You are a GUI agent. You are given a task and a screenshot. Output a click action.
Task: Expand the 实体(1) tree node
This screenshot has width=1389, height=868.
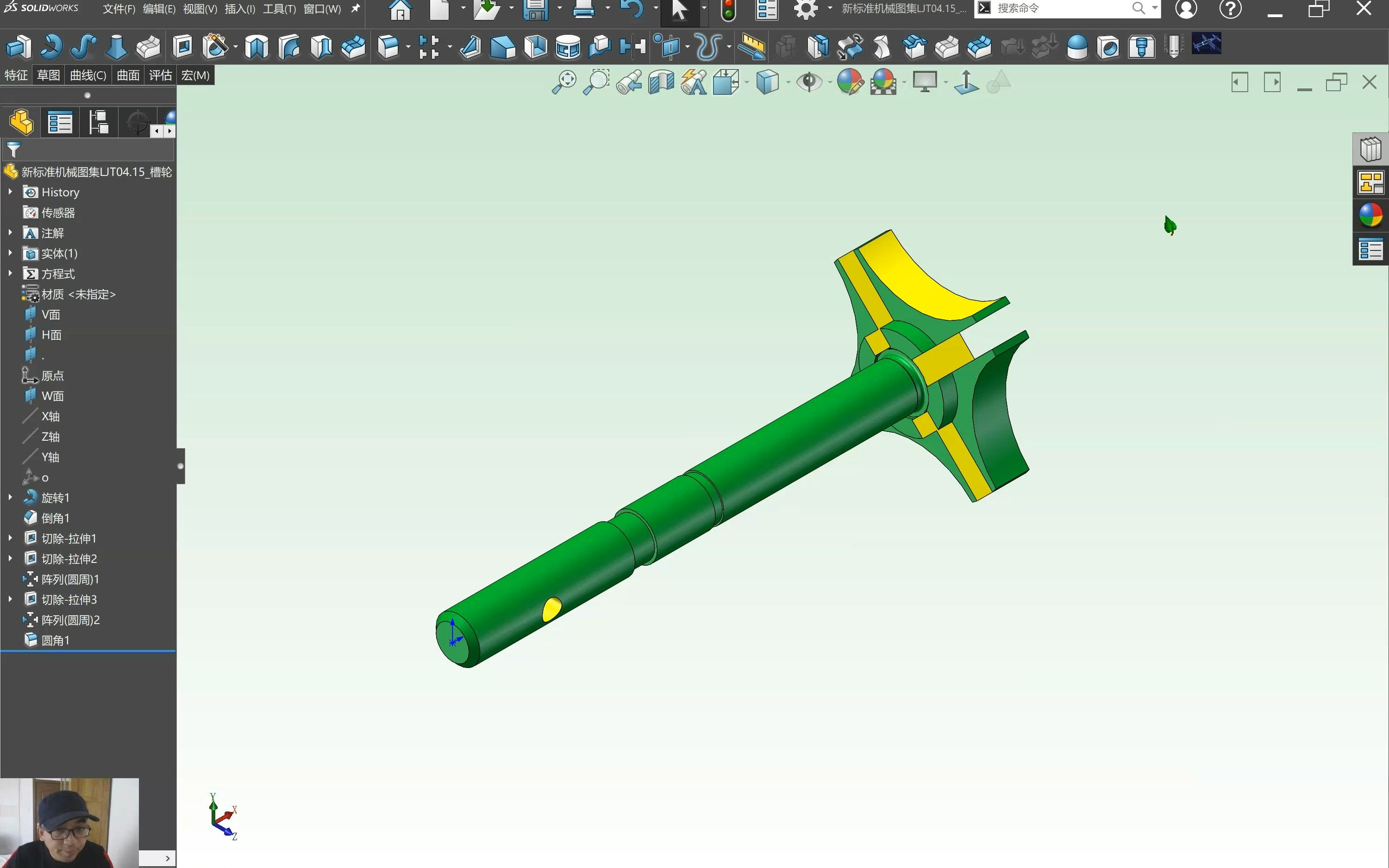10,253
